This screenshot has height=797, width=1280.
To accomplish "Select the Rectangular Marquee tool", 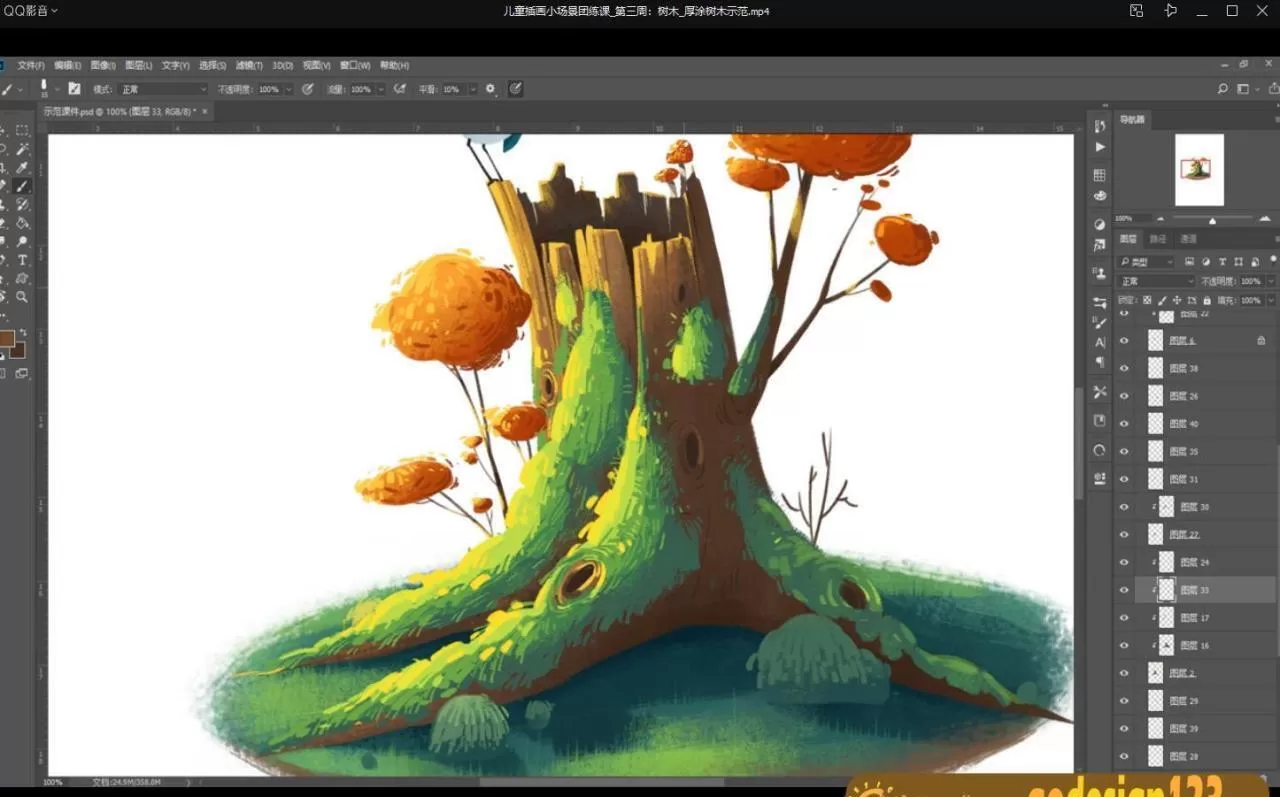I will click(x=22, y=130).
